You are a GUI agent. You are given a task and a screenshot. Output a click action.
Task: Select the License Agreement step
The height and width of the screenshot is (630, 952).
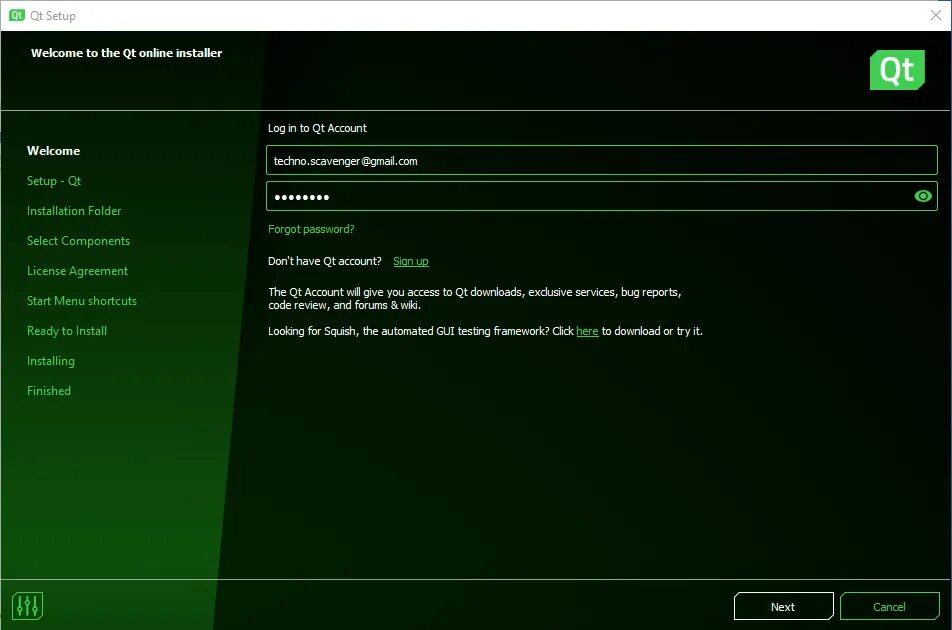(x=78, y=271)
